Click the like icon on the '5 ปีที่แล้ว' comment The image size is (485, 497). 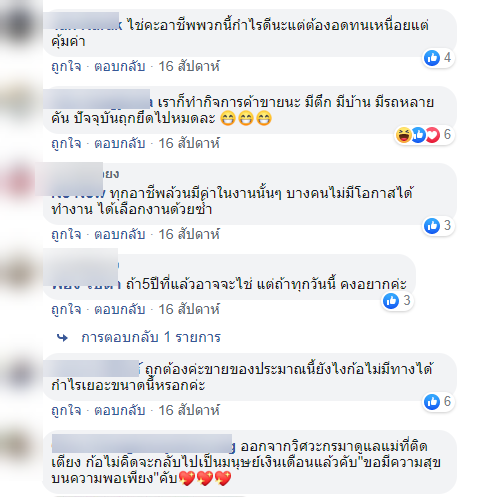click(391, 301)
